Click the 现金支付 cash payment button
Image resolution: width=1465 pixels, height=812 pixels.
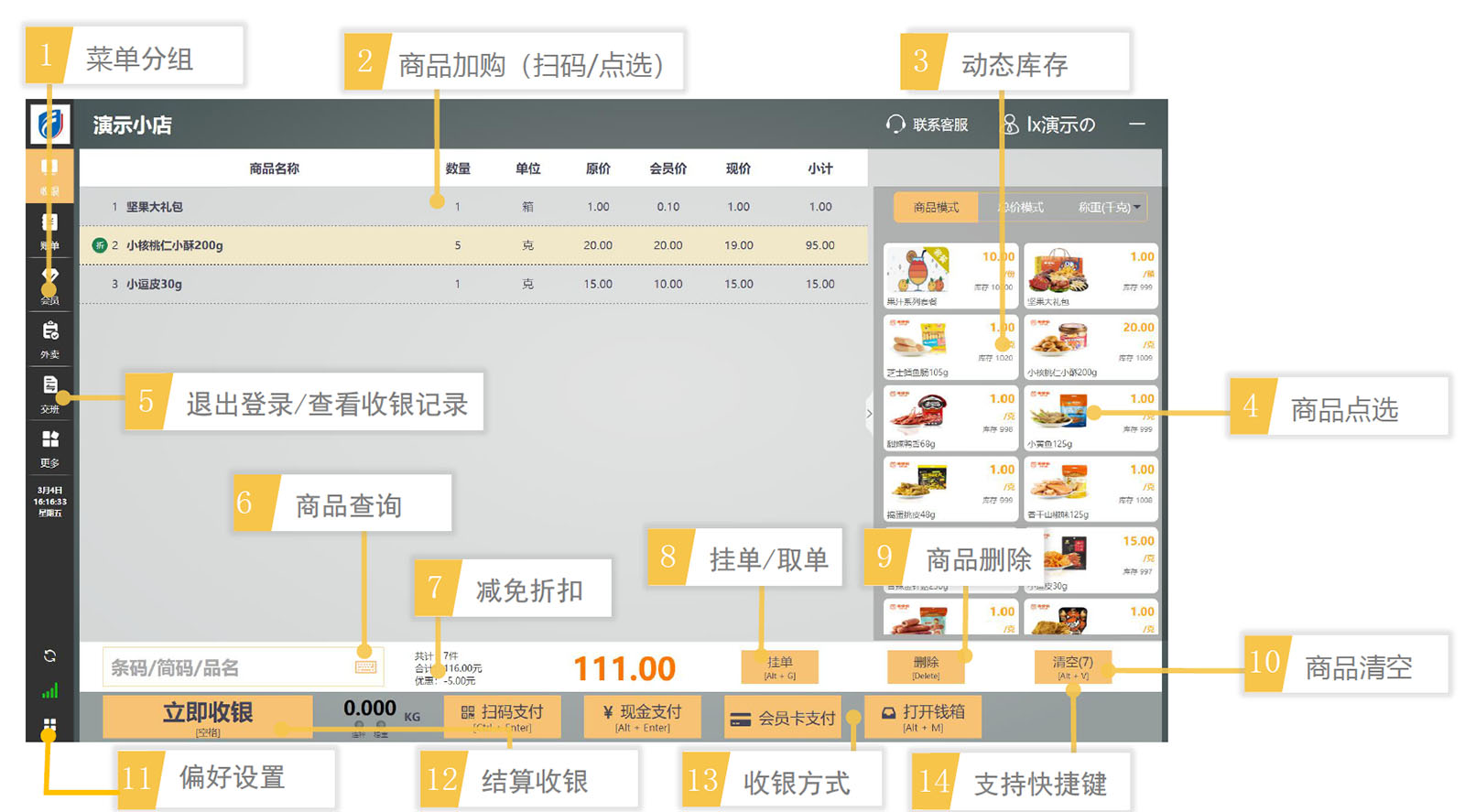pyautogui.click(x=642, y=717)
